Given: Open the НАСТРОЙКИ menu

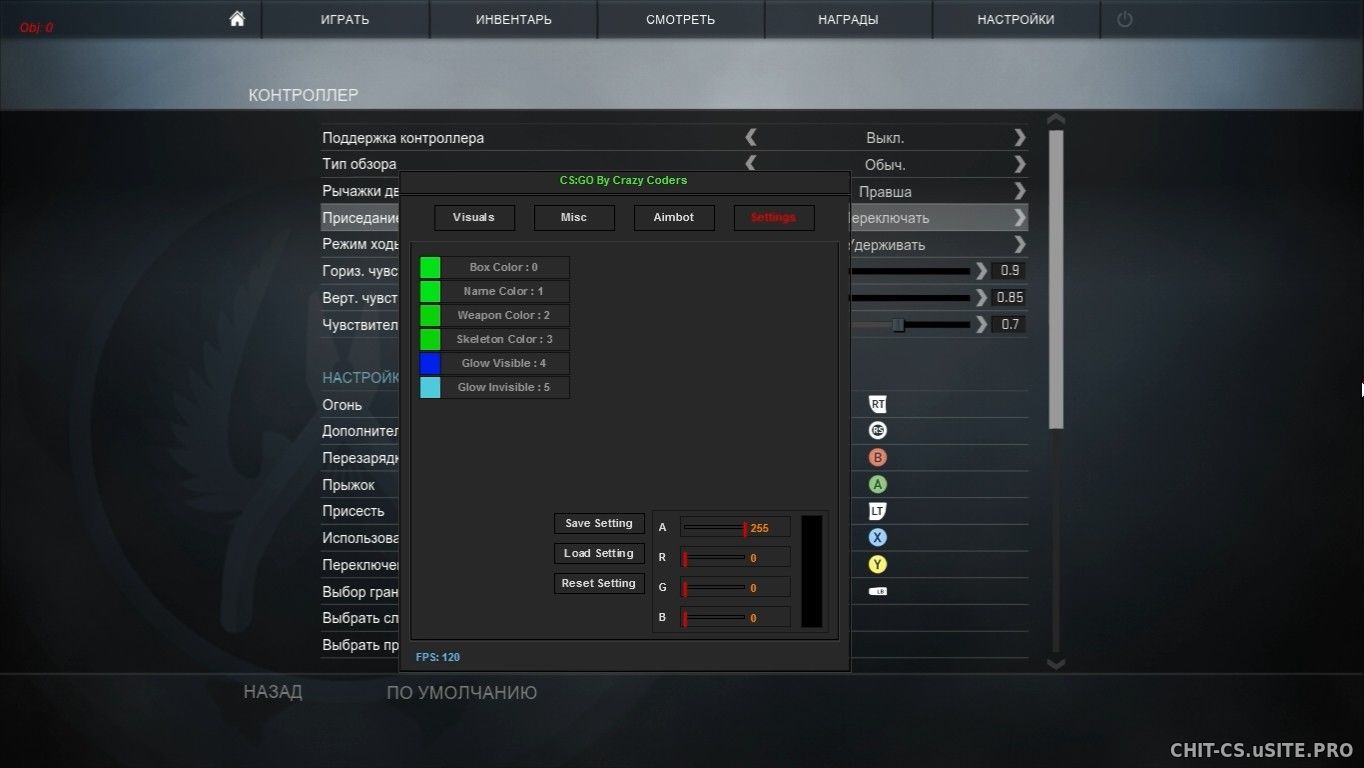Looking at the screenshot, I should click(x=1016, y=19).
